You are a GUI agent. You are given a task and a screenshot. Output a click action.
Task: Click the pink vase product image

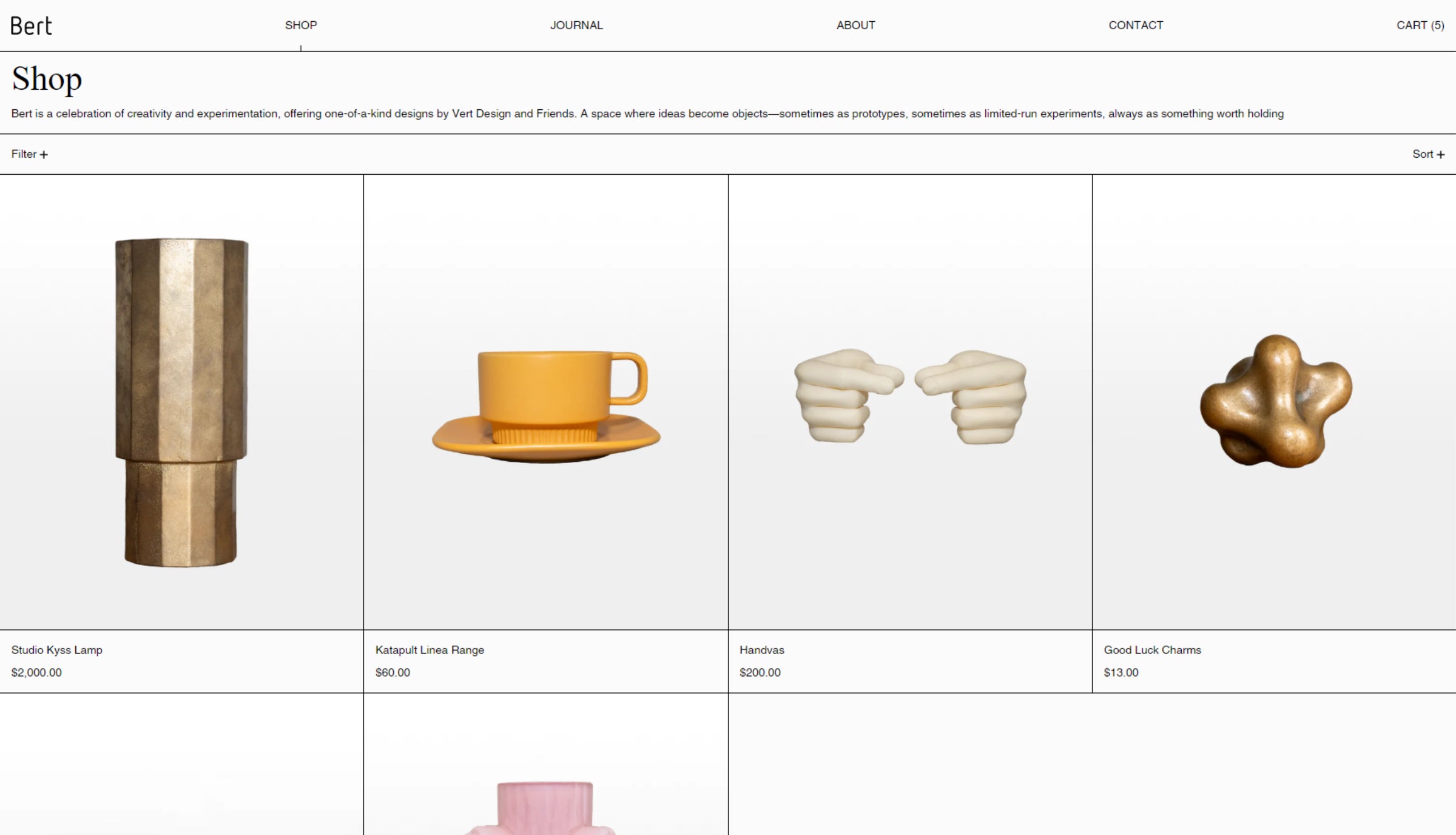[545, 807]
